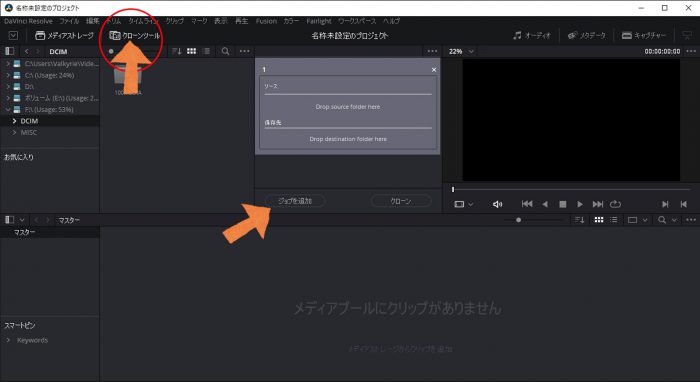Open media storage sort options icon
This screenshot has height=382, width=700.
[177, 51]
